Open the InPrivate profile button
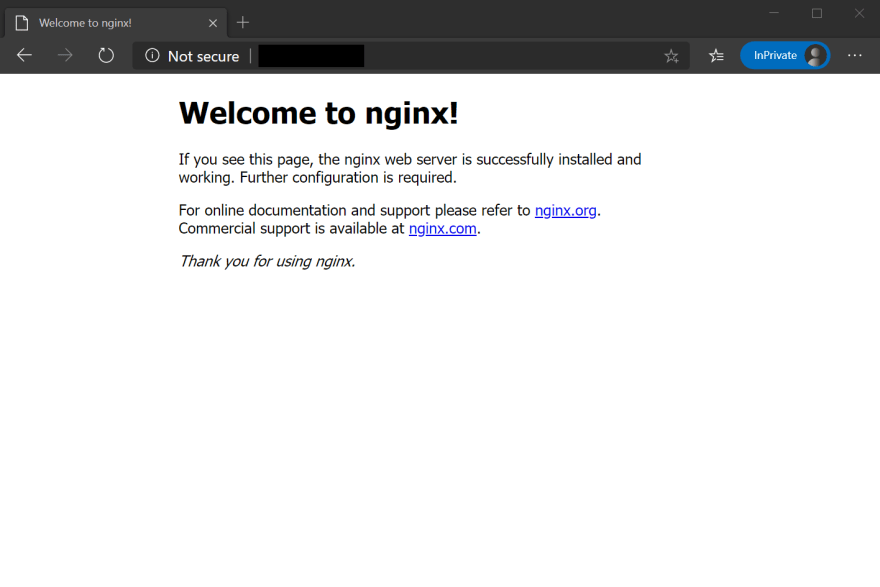 [785, 56]
